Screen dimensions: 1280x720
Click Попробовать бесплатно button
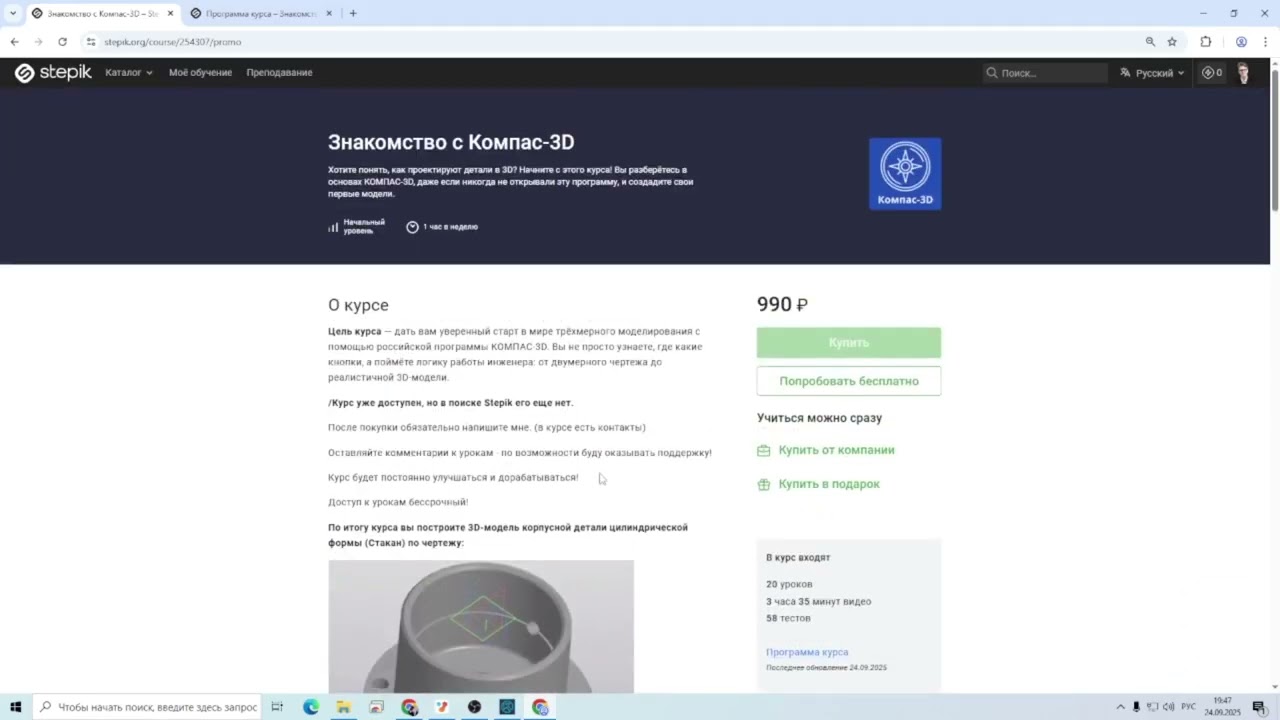point(849,381)
